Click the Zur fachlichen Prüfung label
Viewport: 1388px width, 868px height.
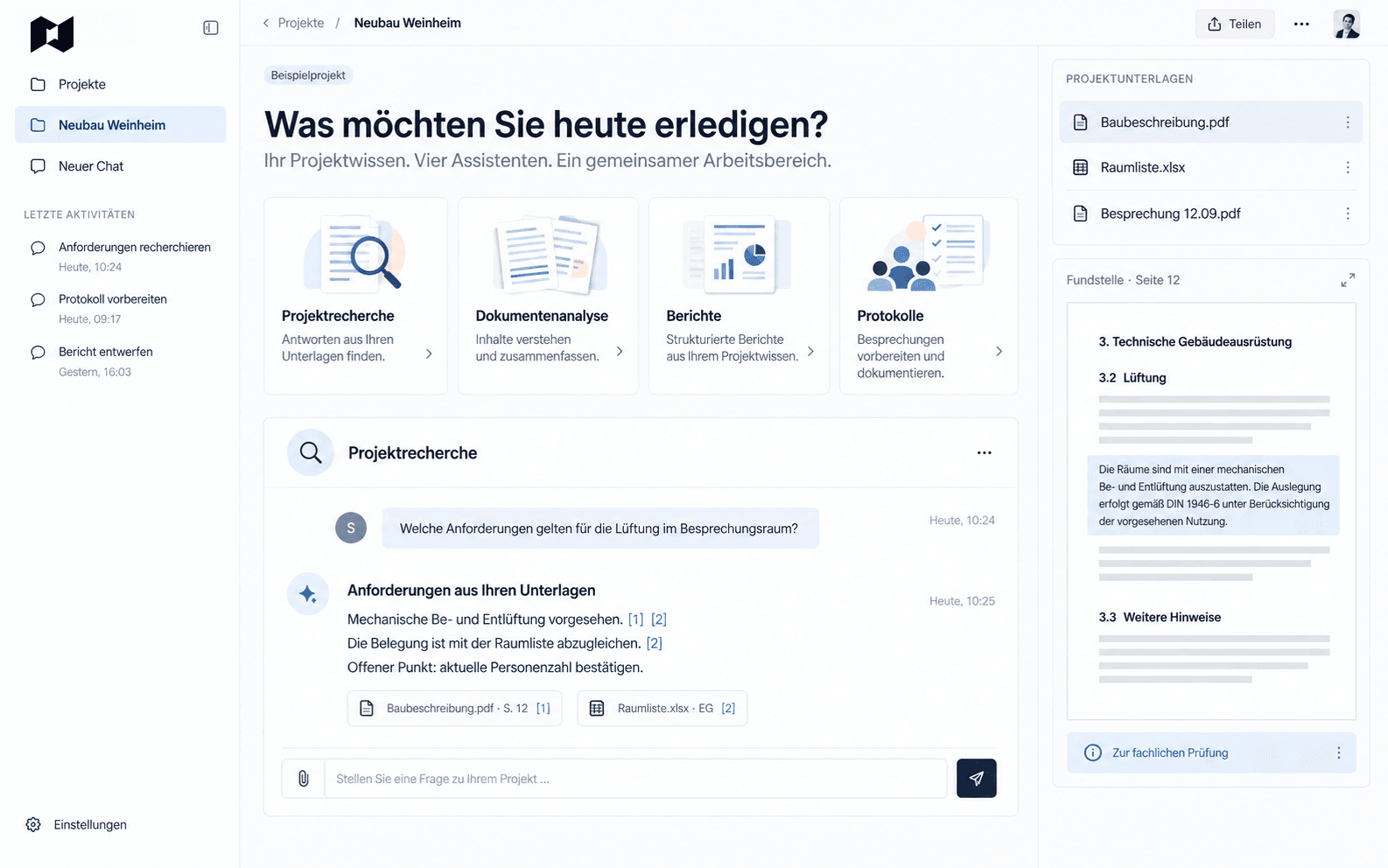(1170, 752)
